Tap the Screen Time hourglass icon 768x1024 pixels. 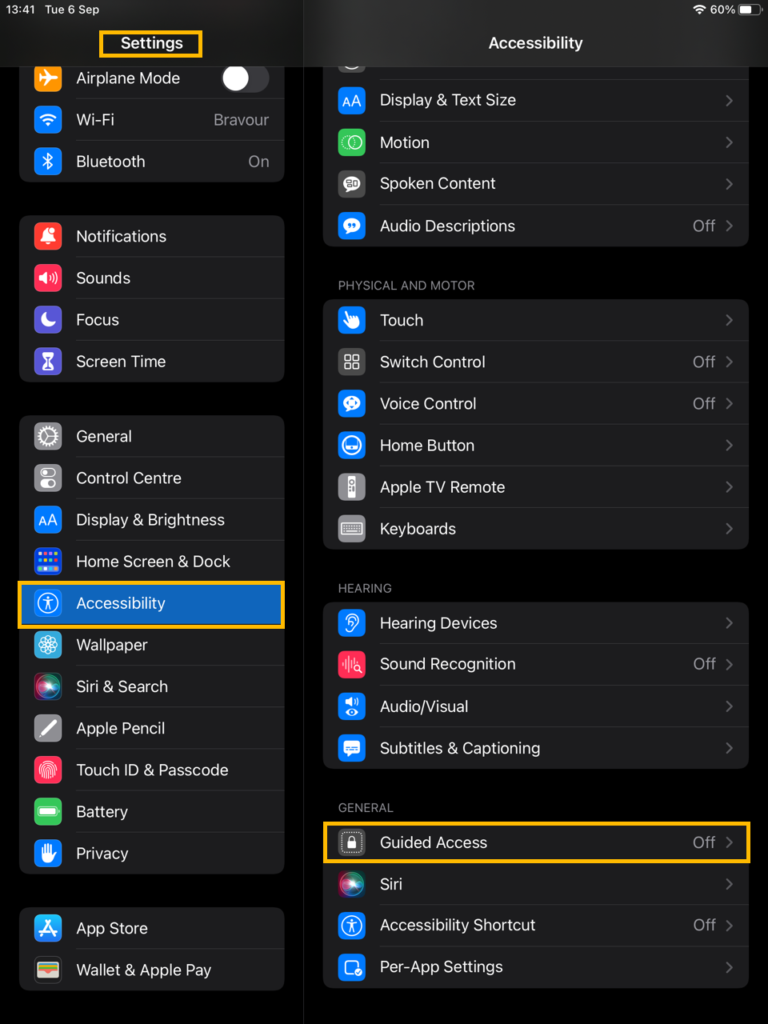tap(48, 361)
